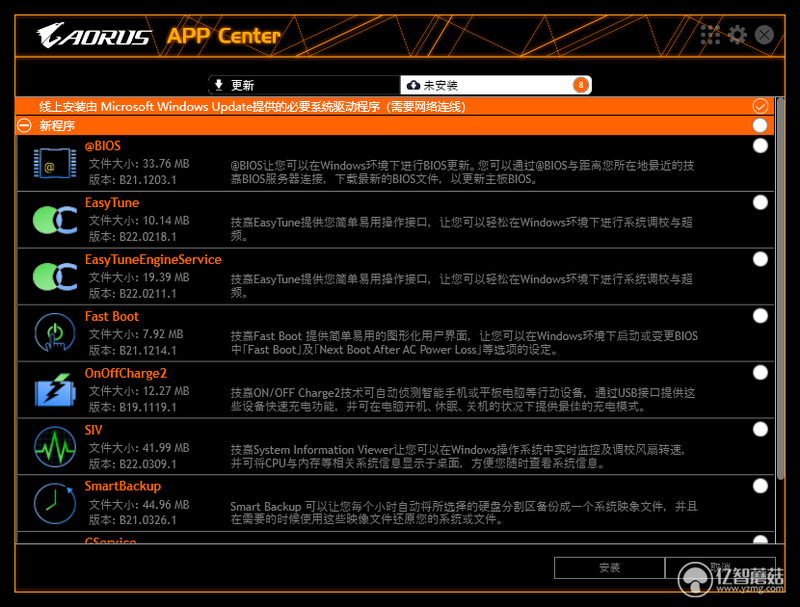Click the @BIOS program name
This screenshot has width=800, height=607.
point(103,146)
